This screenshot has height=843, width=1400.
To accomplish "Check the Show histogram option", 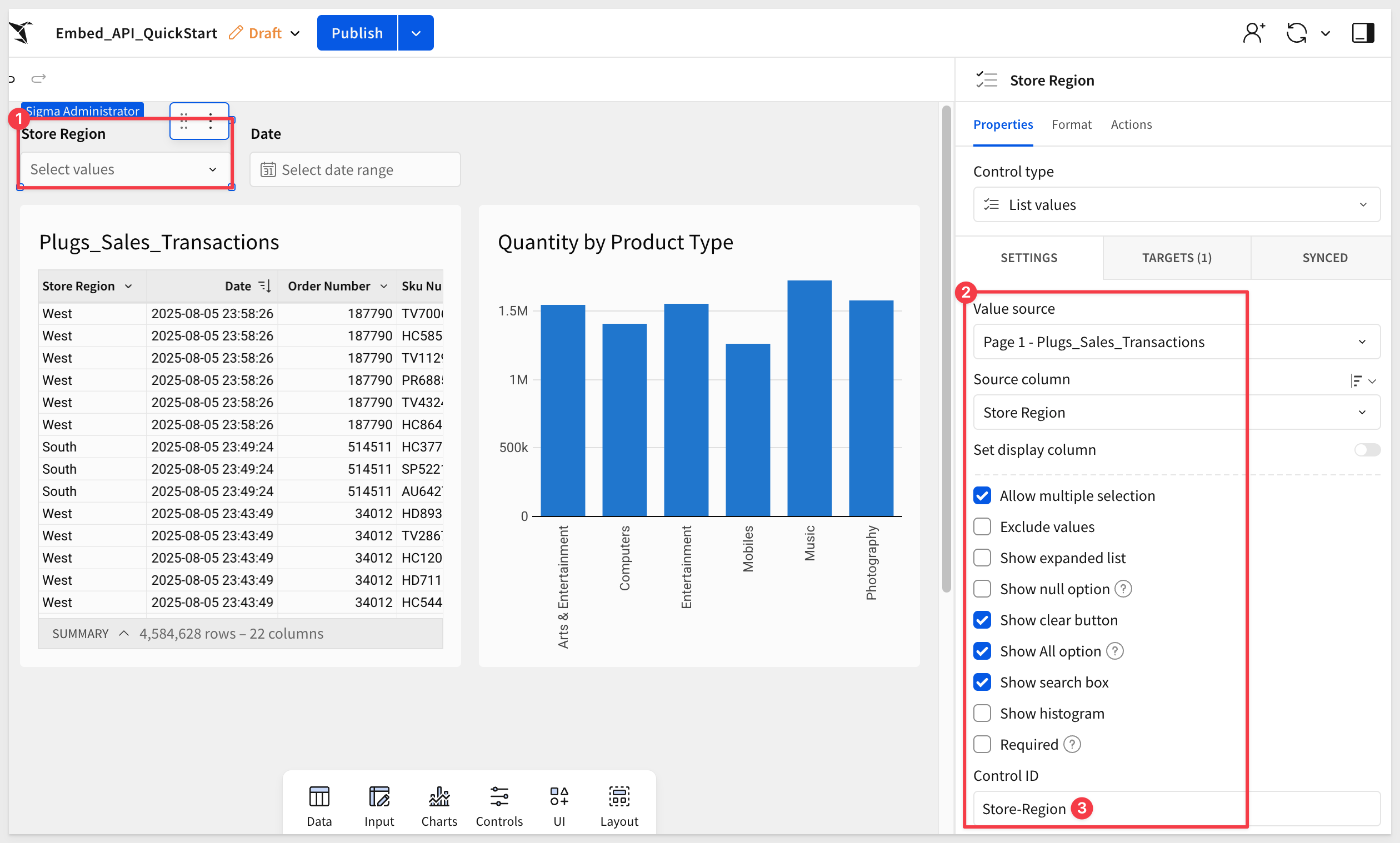I will 982,713.
